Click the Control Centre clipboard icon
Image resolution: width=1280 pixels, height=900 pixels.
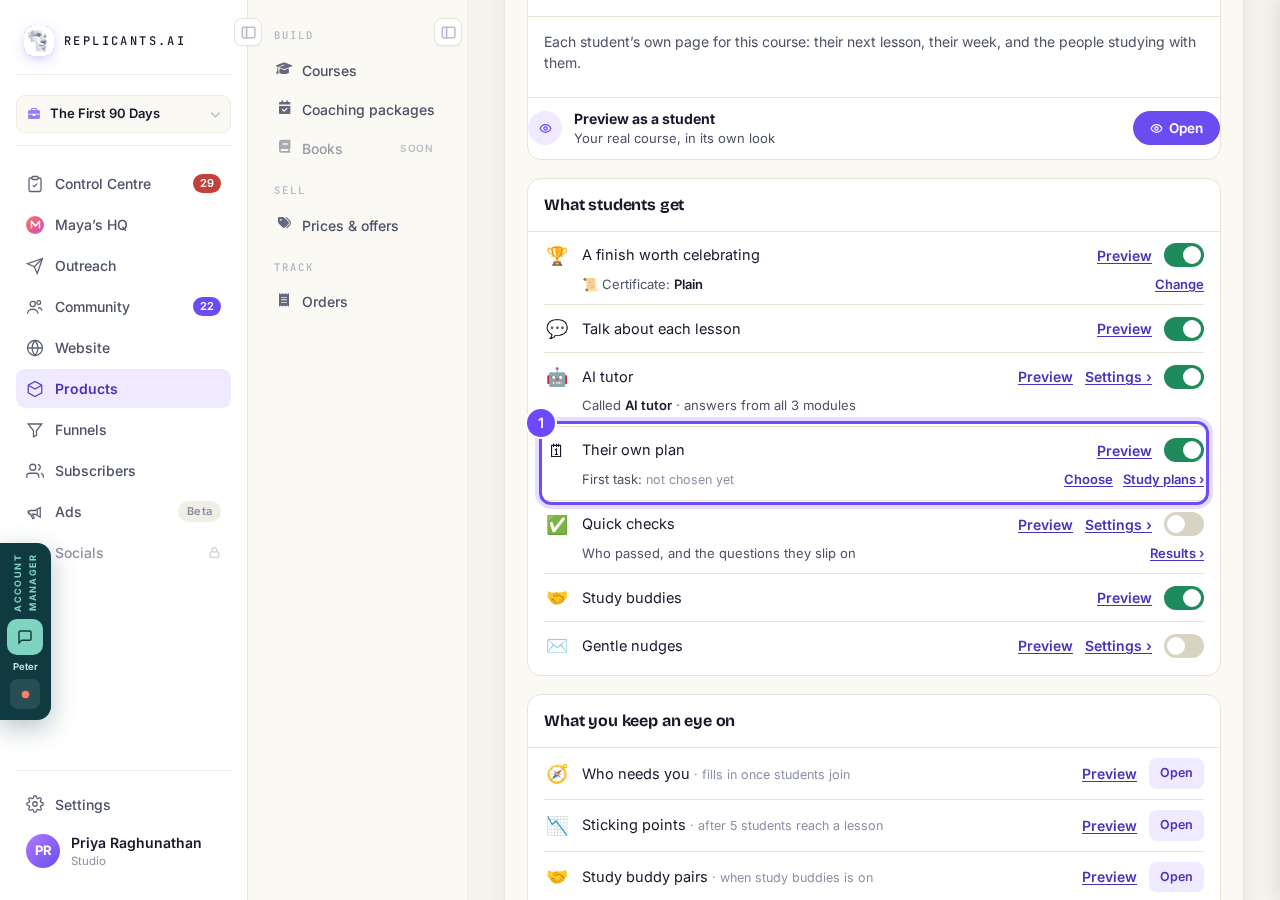click(35, 184)
